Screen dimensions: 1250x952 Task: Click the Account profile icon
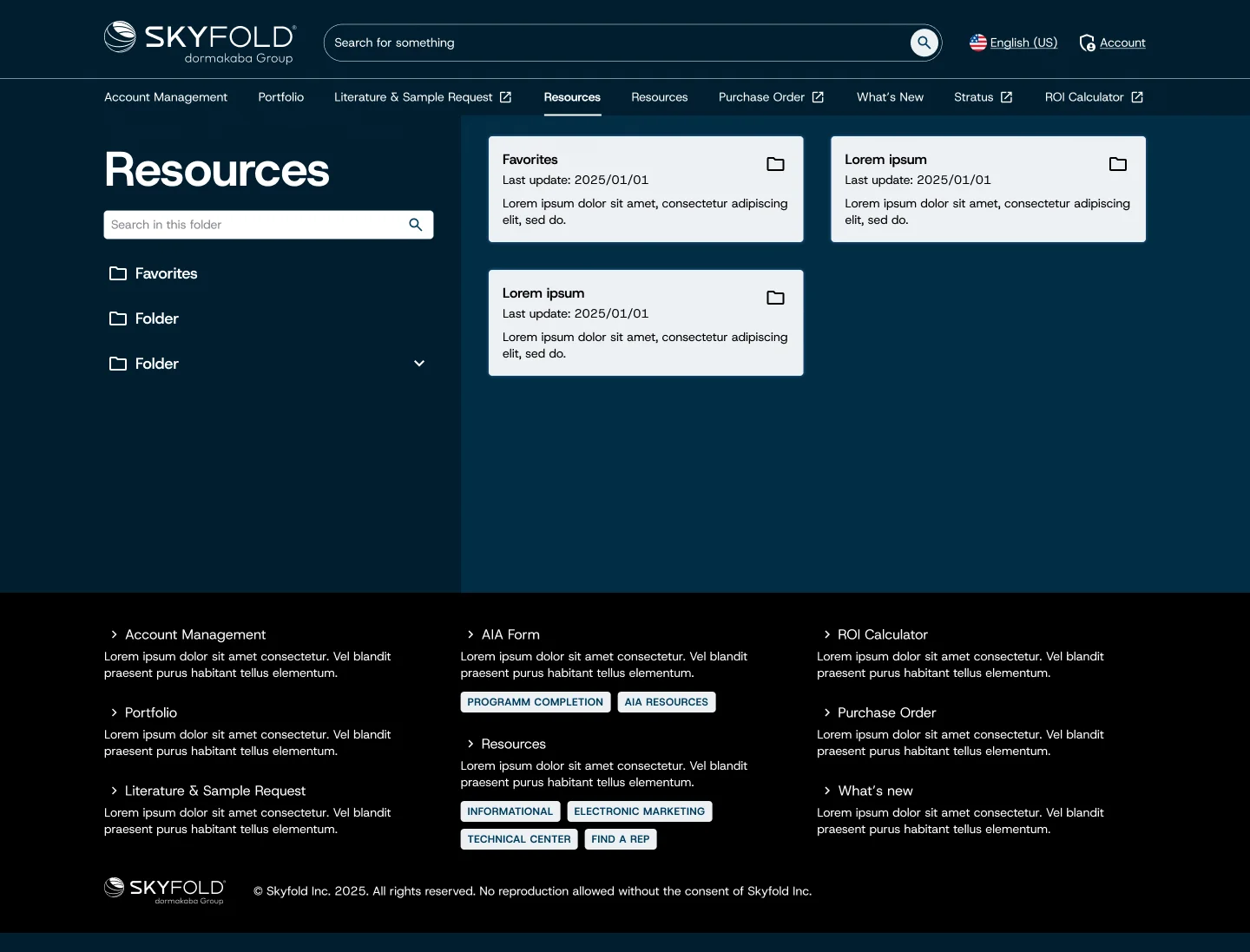pos(1085,43)
